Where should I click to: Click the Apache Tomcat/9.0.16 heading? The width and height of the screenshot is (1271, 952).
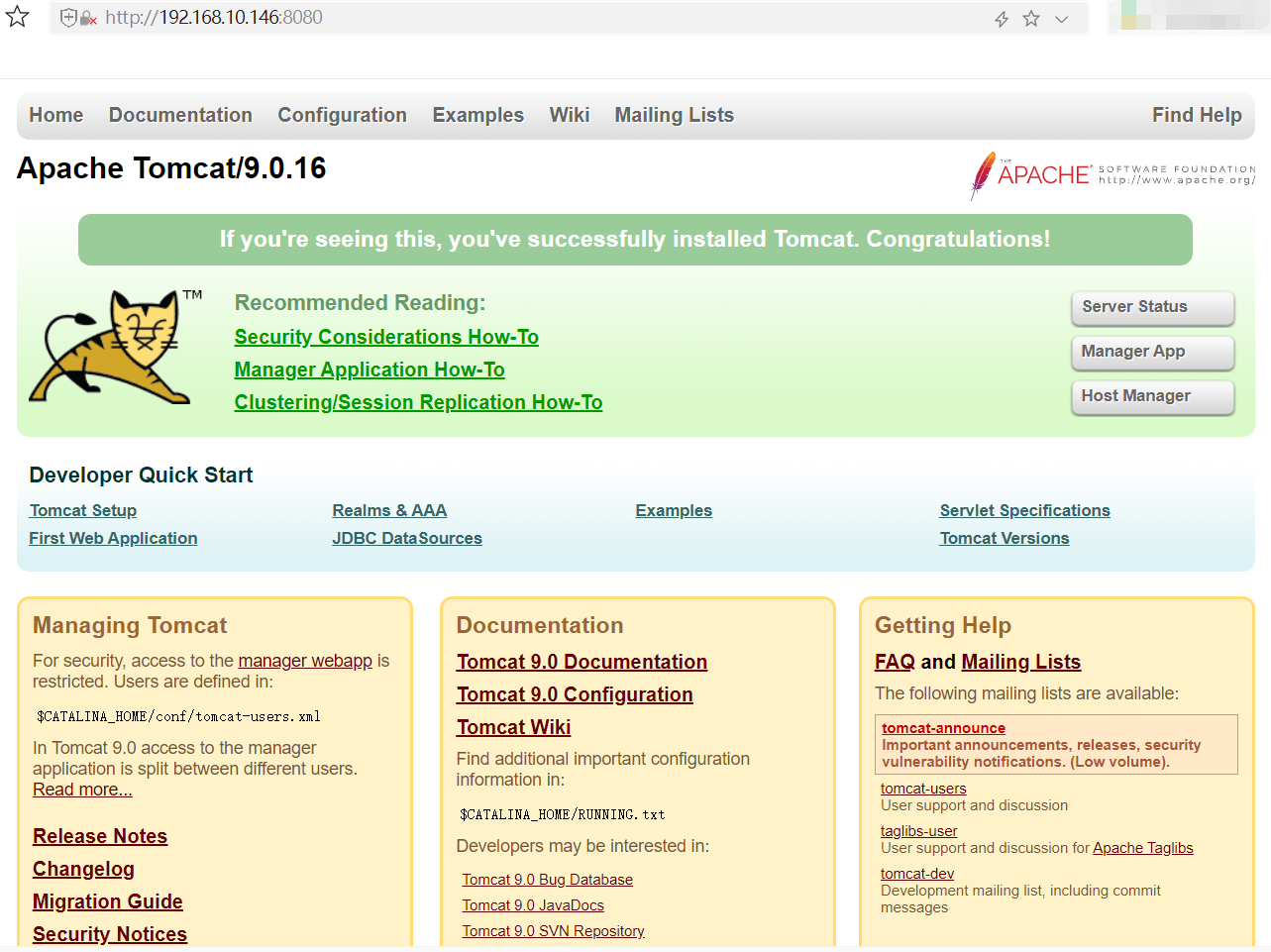coord(171,168)
